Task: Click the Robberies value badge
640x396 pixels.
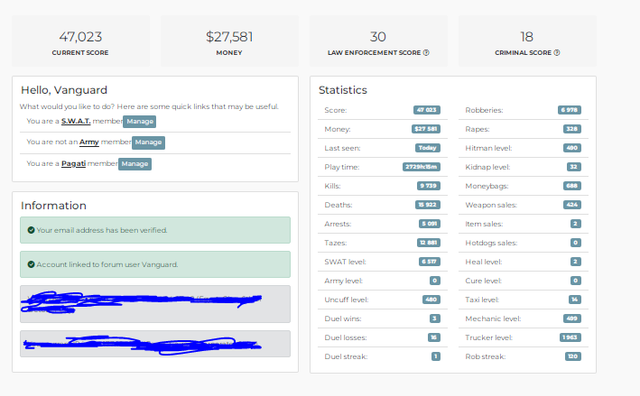Action: (x=569, y=110)
